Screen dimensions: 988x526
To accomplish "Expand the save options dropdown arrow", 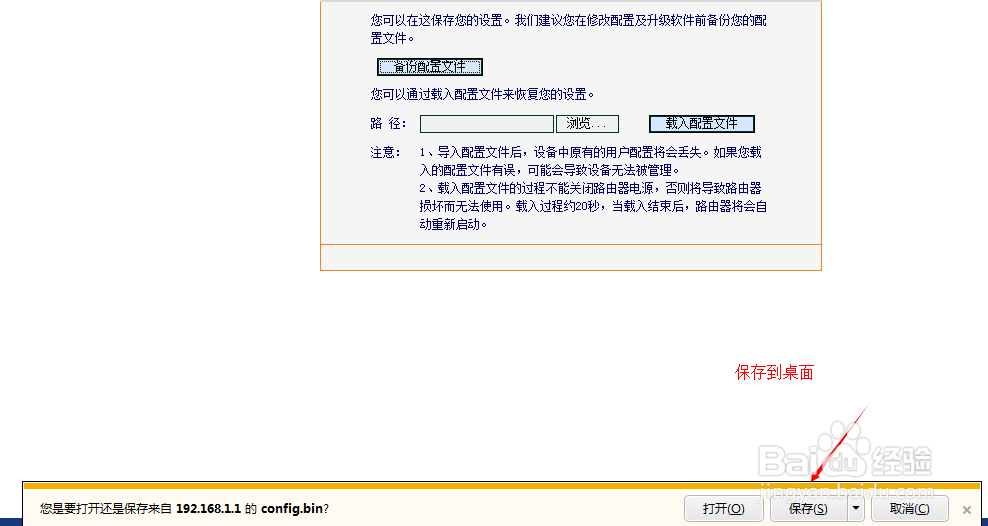I will (x=856, y=508).
